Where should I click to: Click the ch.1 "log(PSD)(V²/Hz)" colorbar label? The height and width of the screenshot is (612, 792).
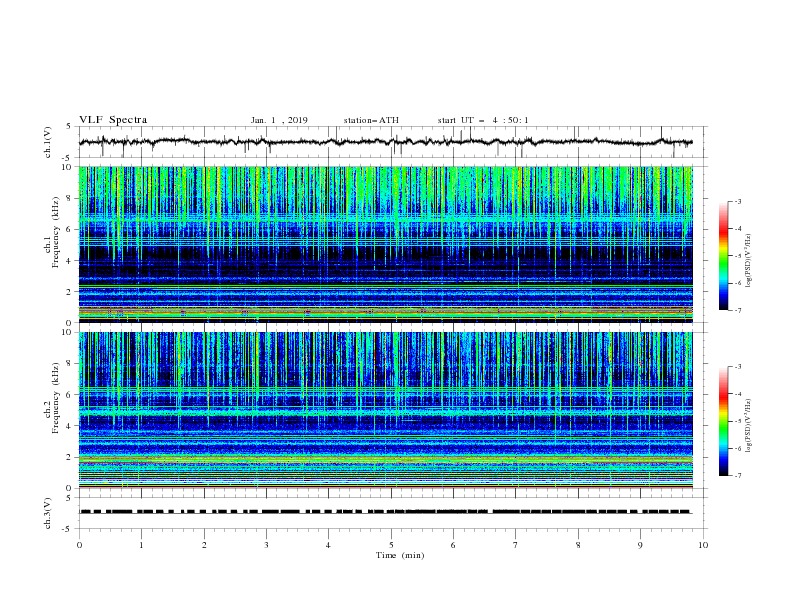click(749, 261)
